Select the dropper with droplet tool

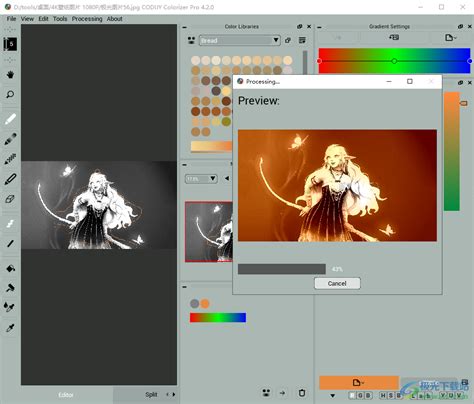coord(10,307)
